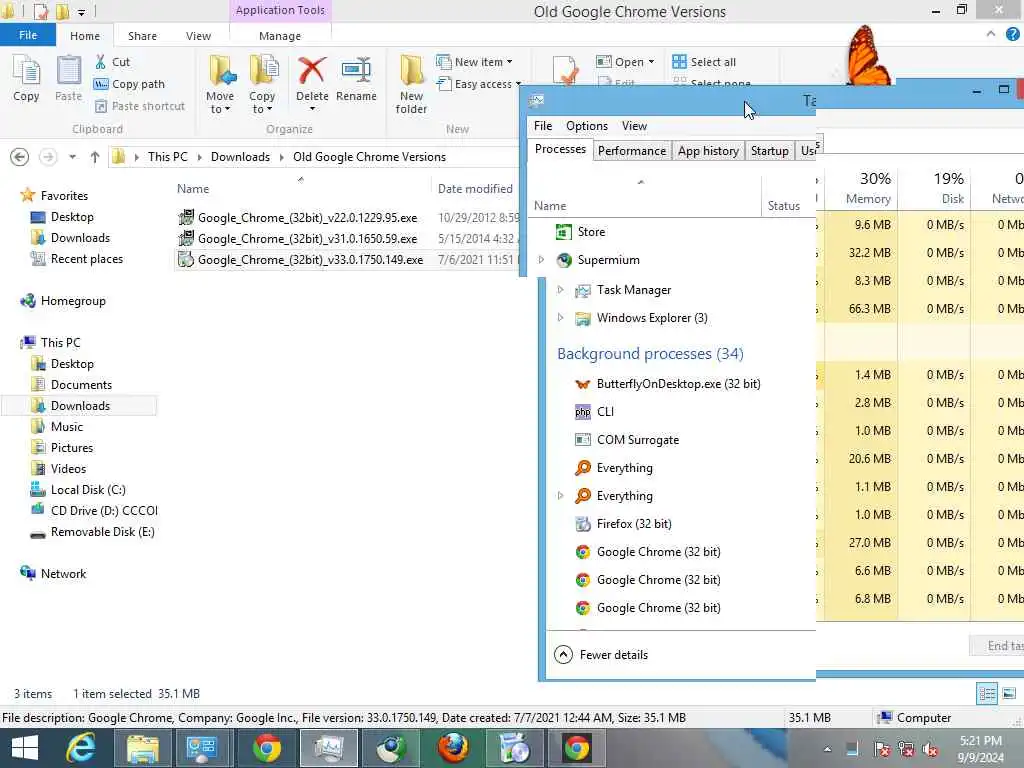Click Downloads in the address breadcrumb
Viewport: 1024px width, 768px height.
(240, 157)
